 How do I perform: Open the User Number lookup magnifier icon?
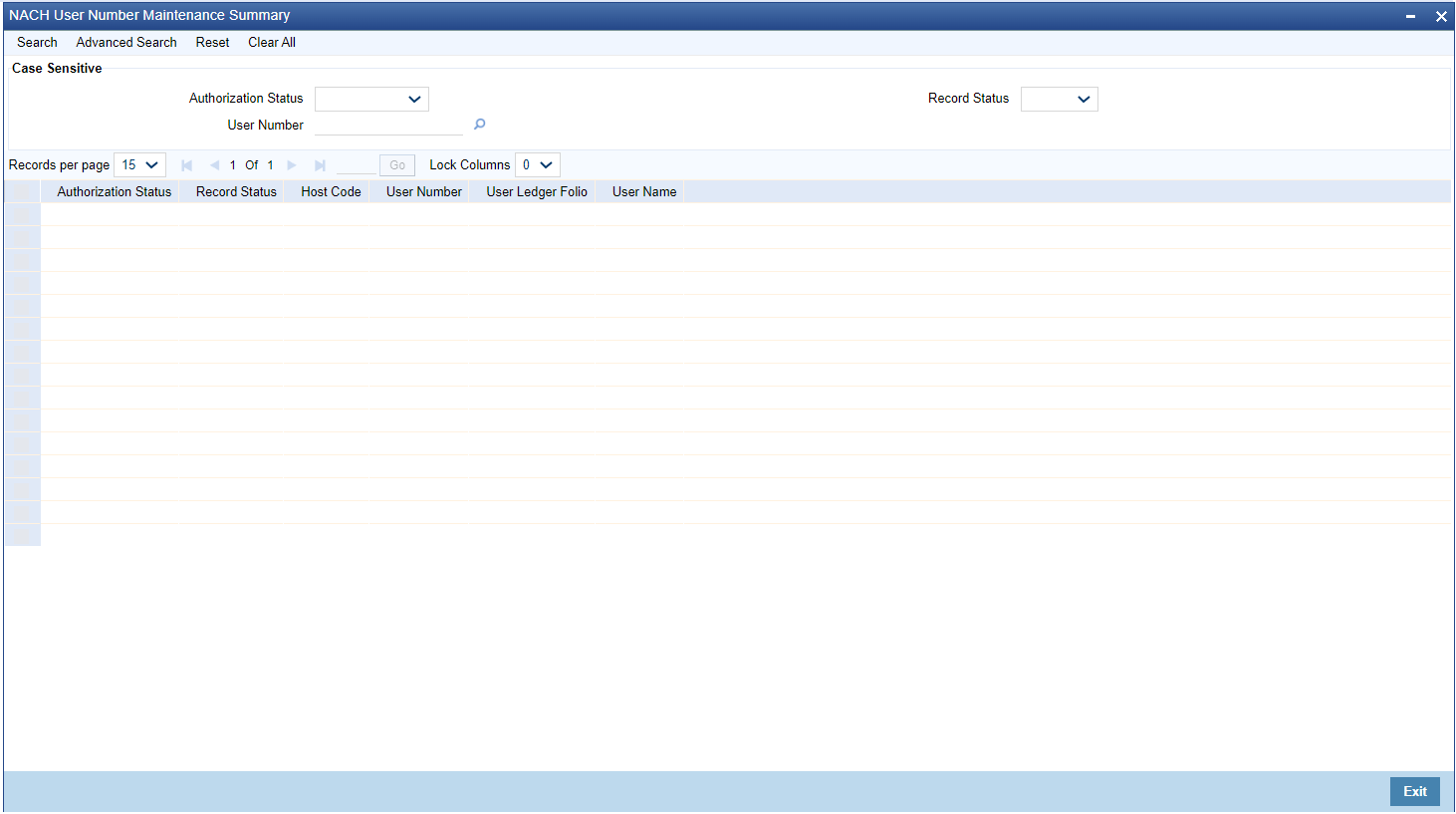479,125
